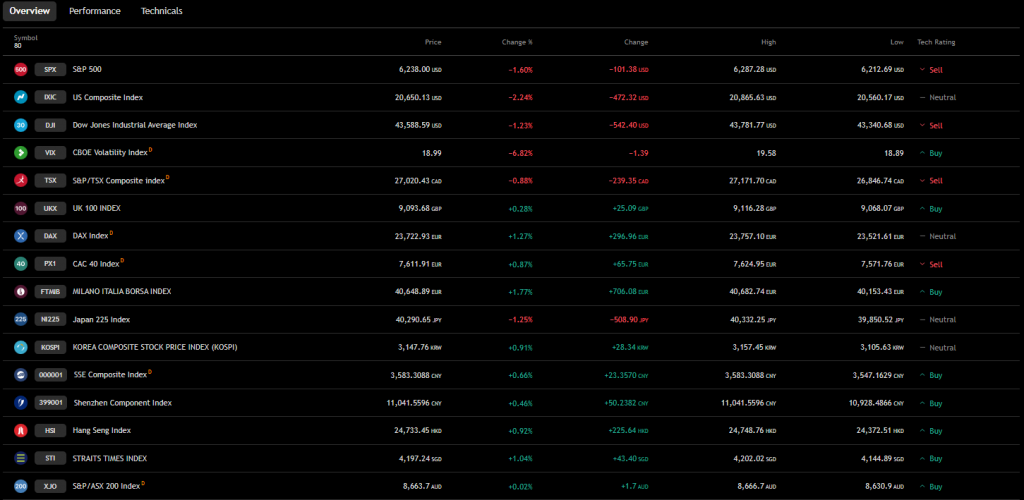This screenshot has width=1024, height=500.
Task: Open the CAC 40 Index name link
Action: click(96, 264)
